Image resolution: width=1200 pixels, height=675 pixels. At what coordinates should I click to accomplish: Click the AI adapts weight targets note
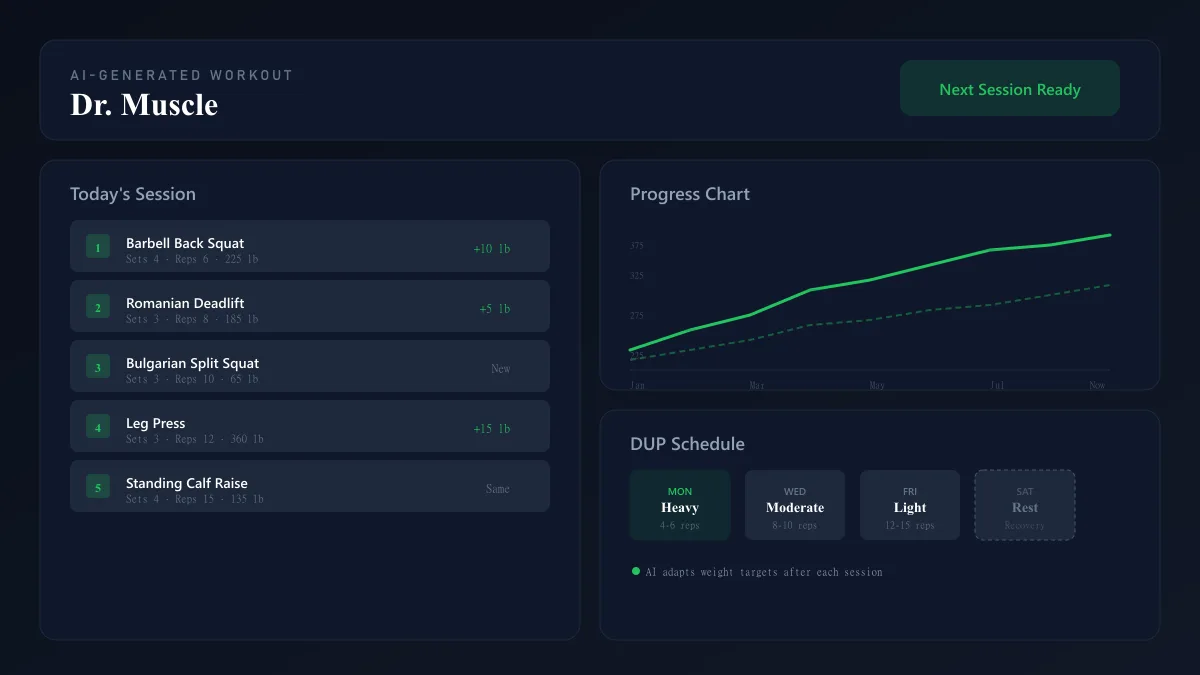click(764, 572)
